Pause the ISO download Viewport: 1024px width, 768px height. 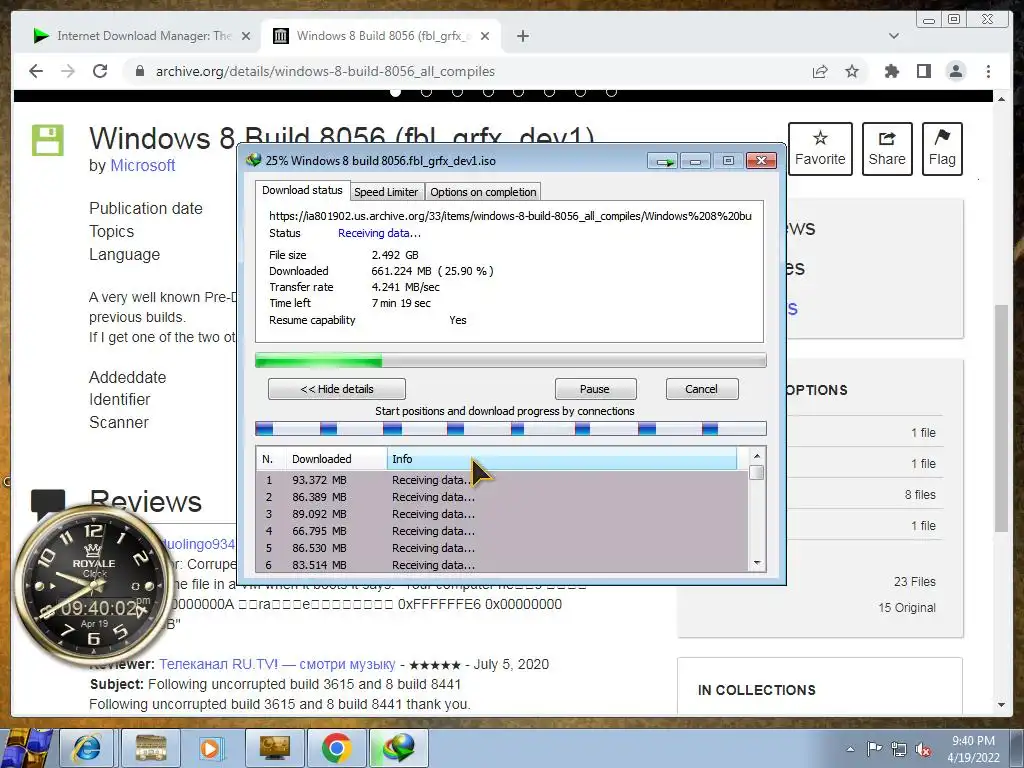click(x=595, y=389)
